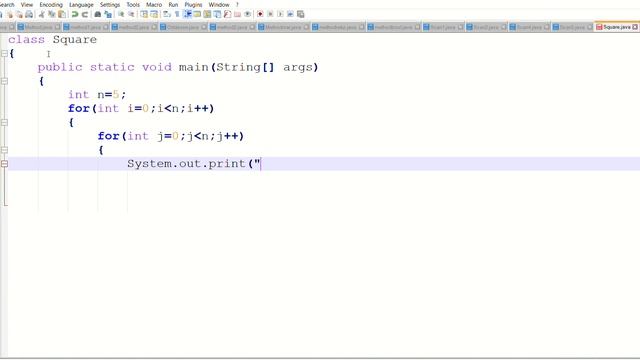Click the Stop Recording macro icon
Viewport: 640px width, 360px height.
pyautogui.click(x=270, y=14)
